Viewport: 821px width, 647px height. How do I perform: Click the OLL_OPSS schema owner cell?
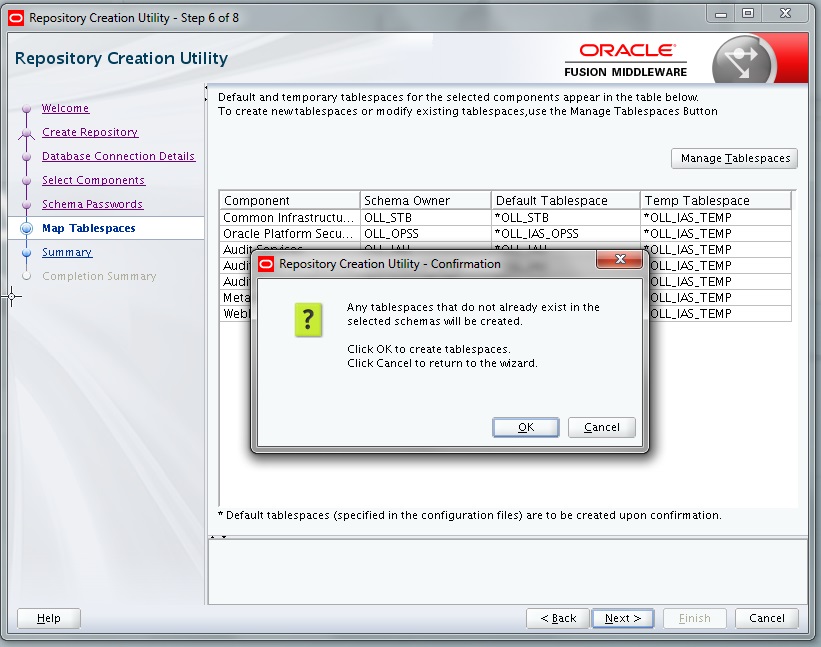(x=425, y=233)
